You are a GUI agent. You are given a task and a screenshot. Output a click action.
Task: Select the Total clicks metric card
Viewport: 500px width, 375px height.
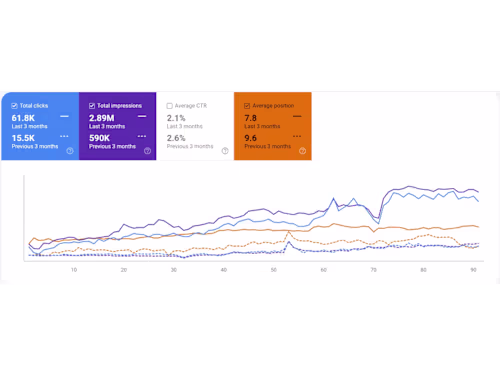pos(40,126)
